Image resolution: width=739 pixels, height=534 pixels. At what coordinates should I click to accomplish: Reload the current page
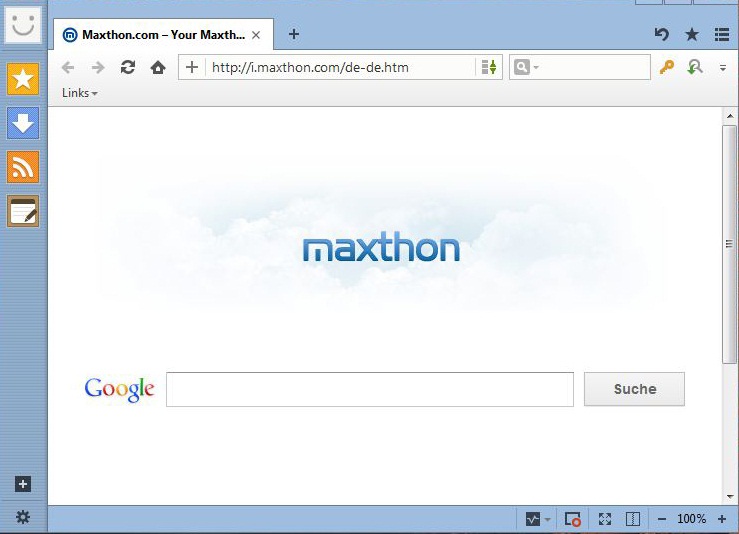128,67
